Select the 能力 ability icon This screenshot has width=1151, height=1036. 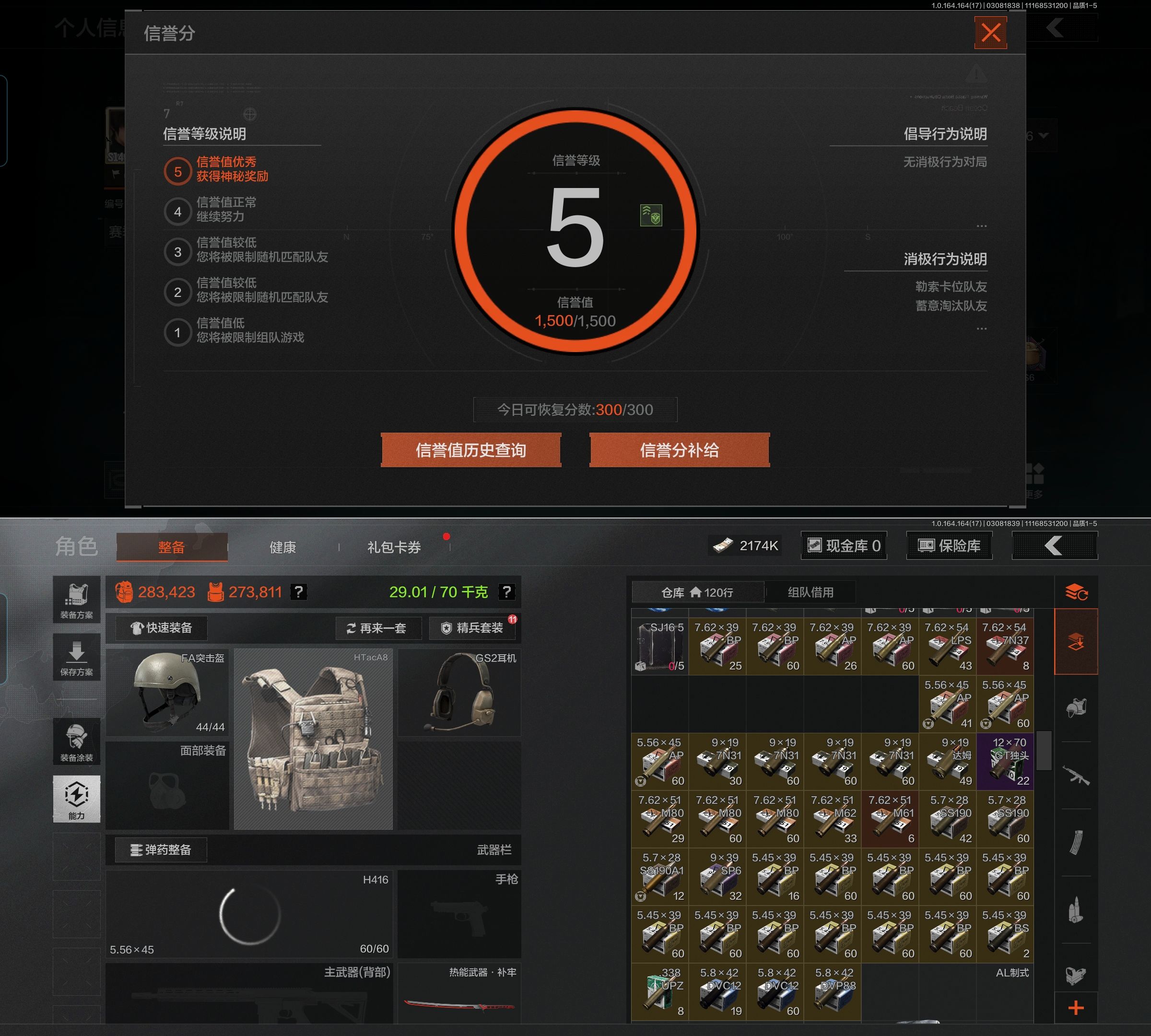tap(76, 799)
